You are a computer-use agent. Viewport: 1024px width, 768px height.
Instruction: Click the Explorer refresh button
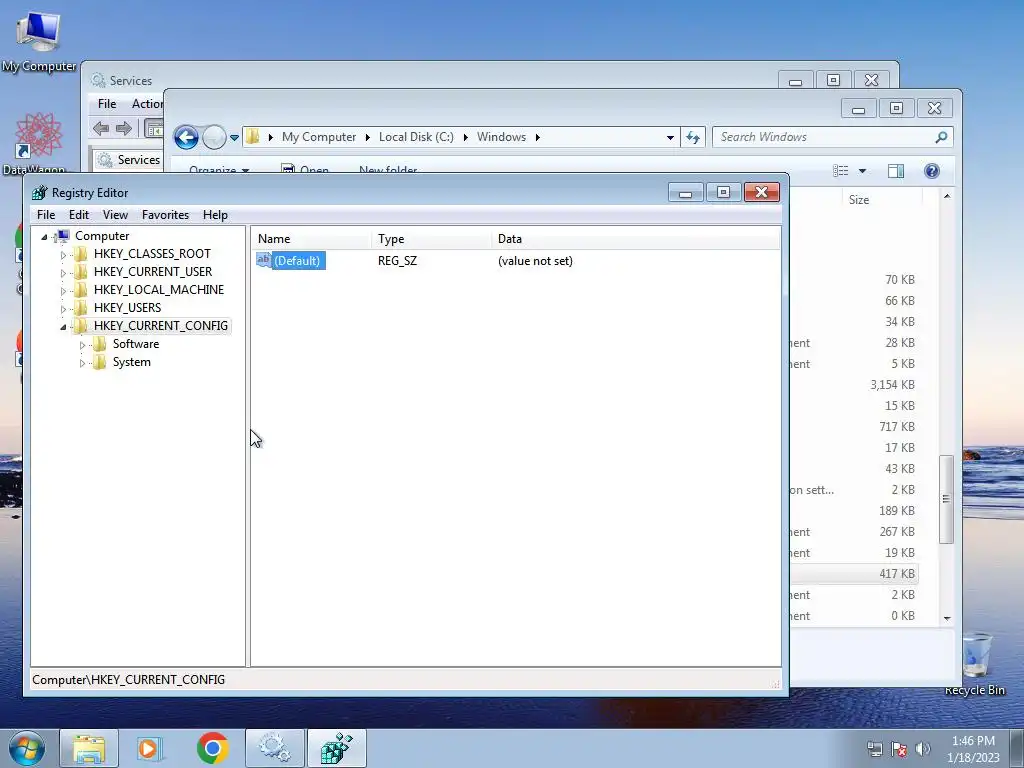[693, 137]
